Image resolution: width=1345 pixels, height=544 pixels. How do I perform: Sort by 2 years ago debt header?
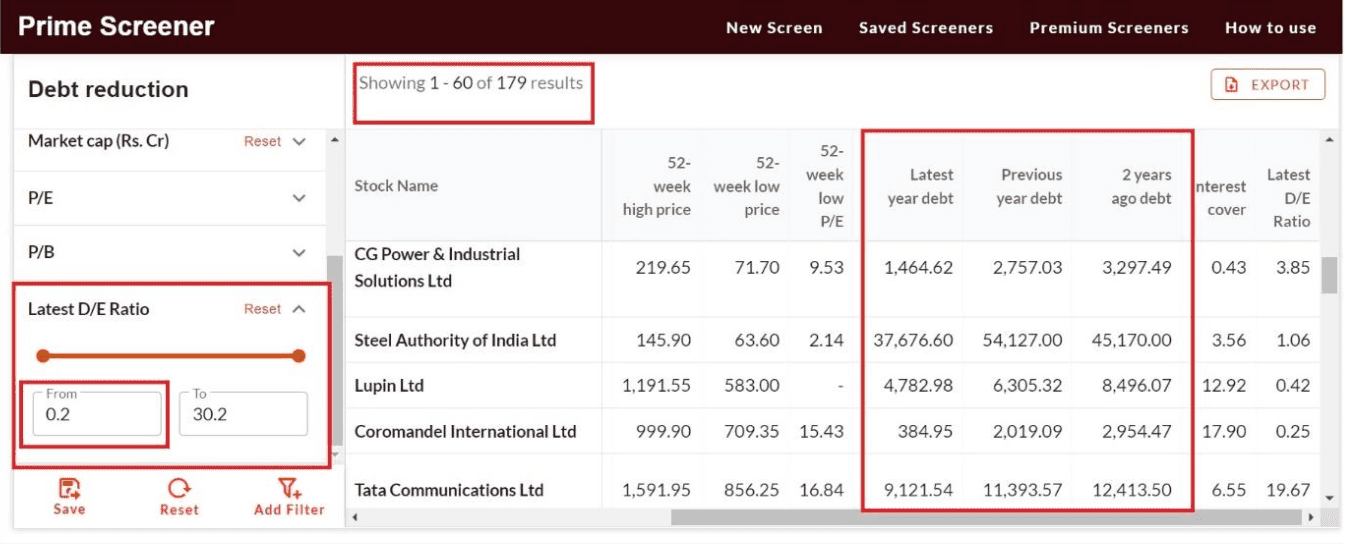click(x=1141, y=186)
